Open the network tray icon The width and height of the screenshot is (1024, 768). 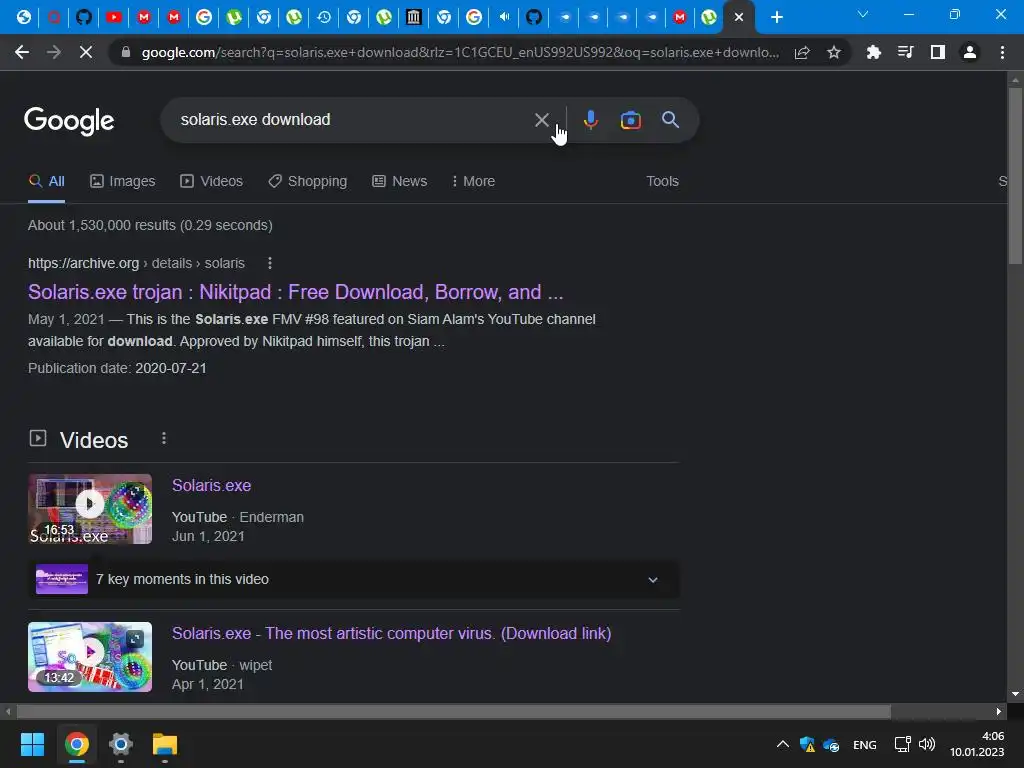[x=903, y=744]
